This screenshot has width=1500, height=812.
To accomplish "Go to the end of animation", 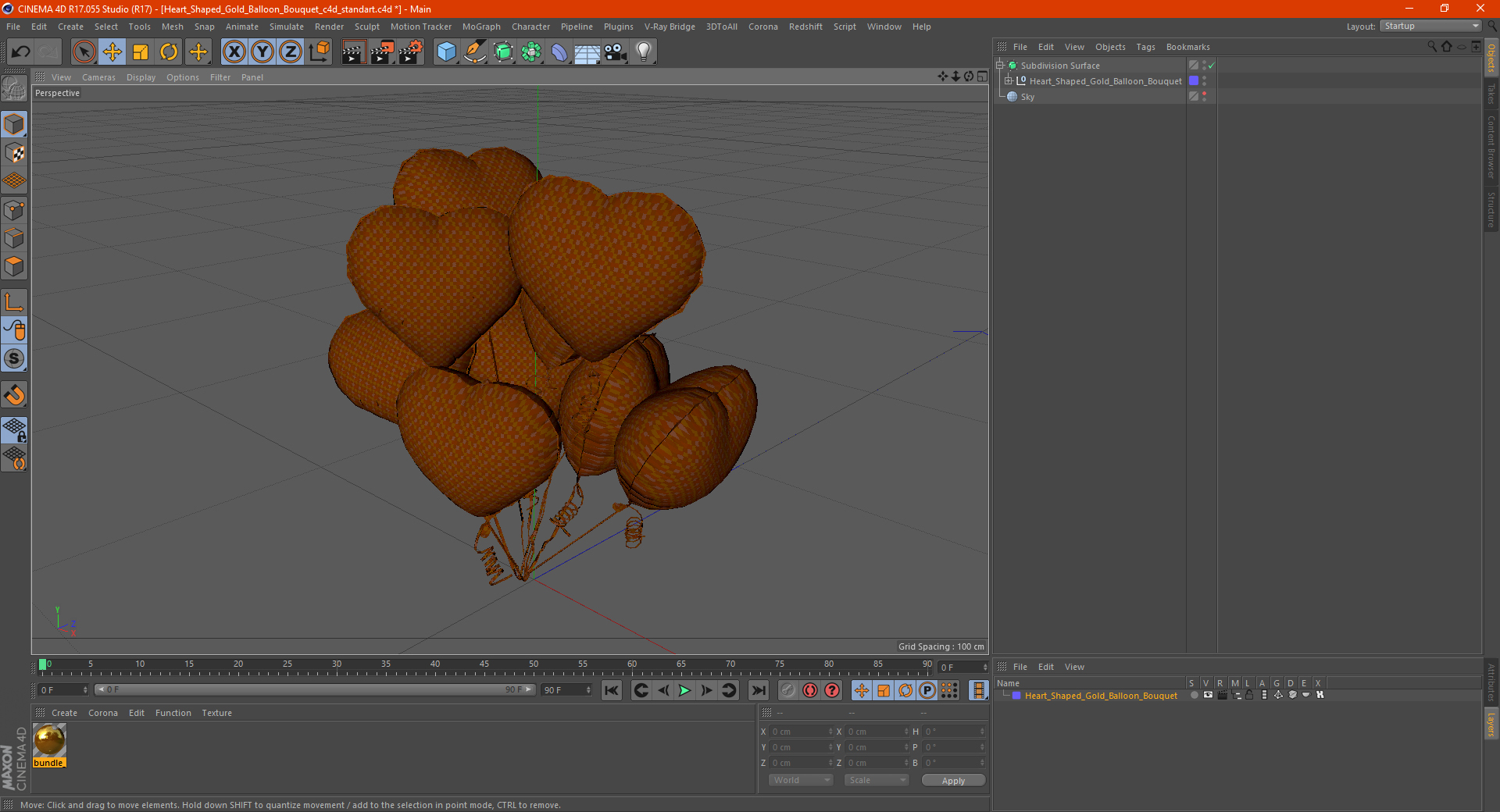I will (759, 690).
